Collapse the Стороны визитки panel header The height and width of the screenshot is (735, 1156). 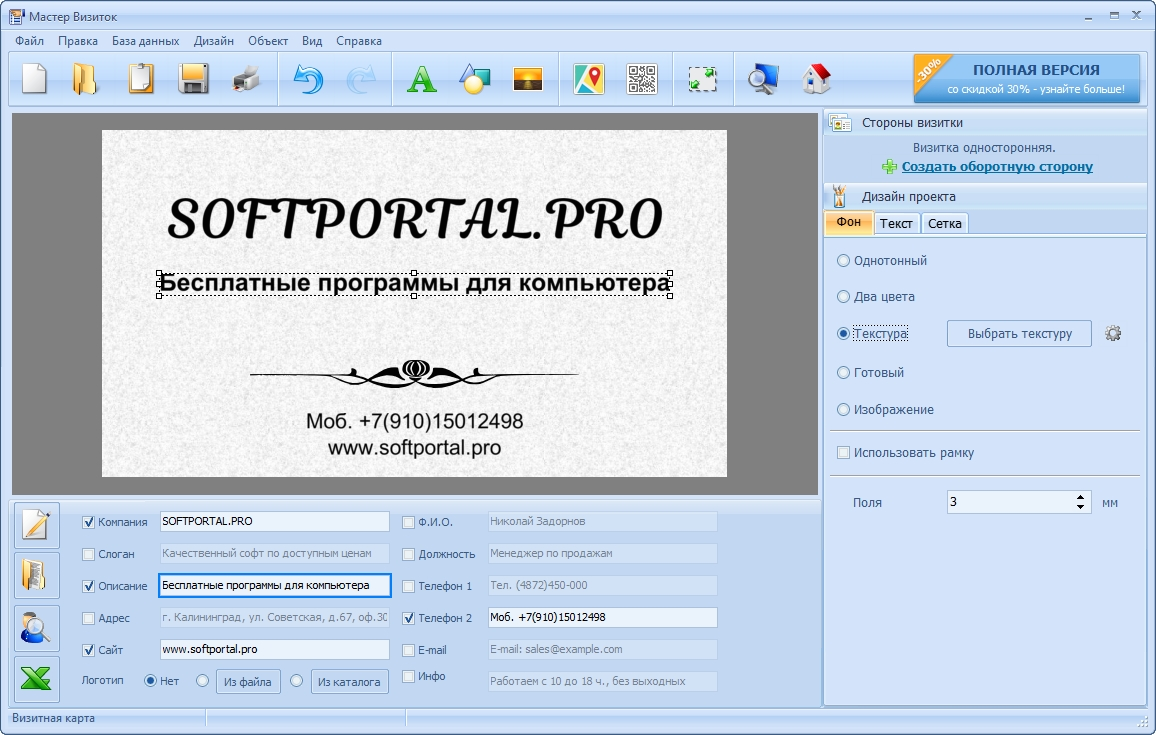click(x=912, y=123)
